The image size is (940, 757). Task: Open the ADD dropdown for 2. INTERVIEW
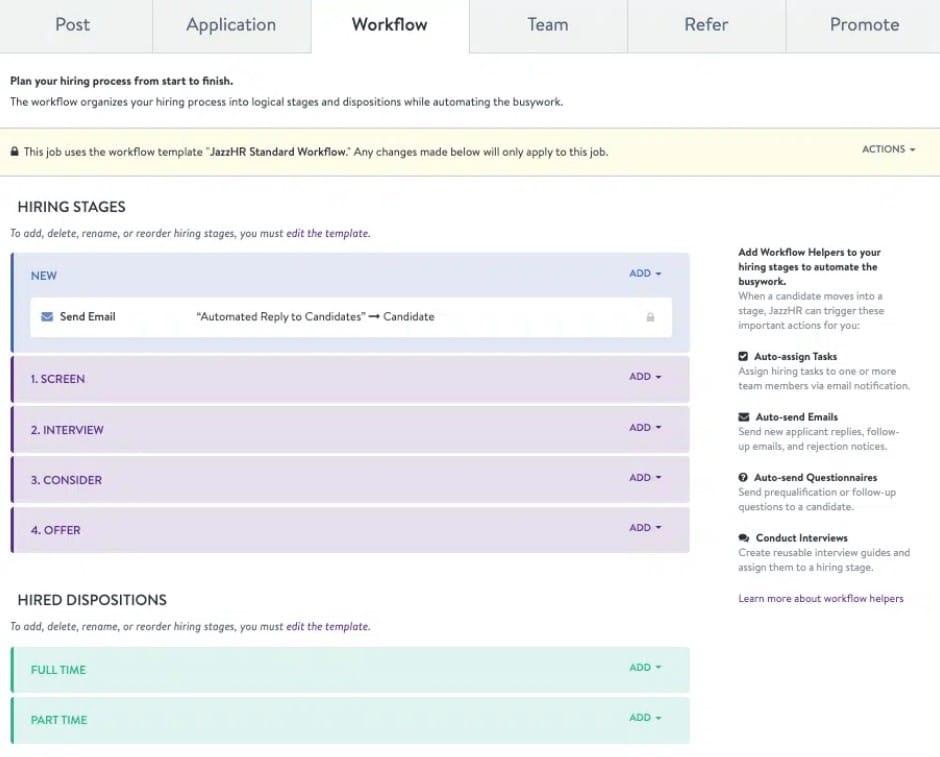point(645,427)
